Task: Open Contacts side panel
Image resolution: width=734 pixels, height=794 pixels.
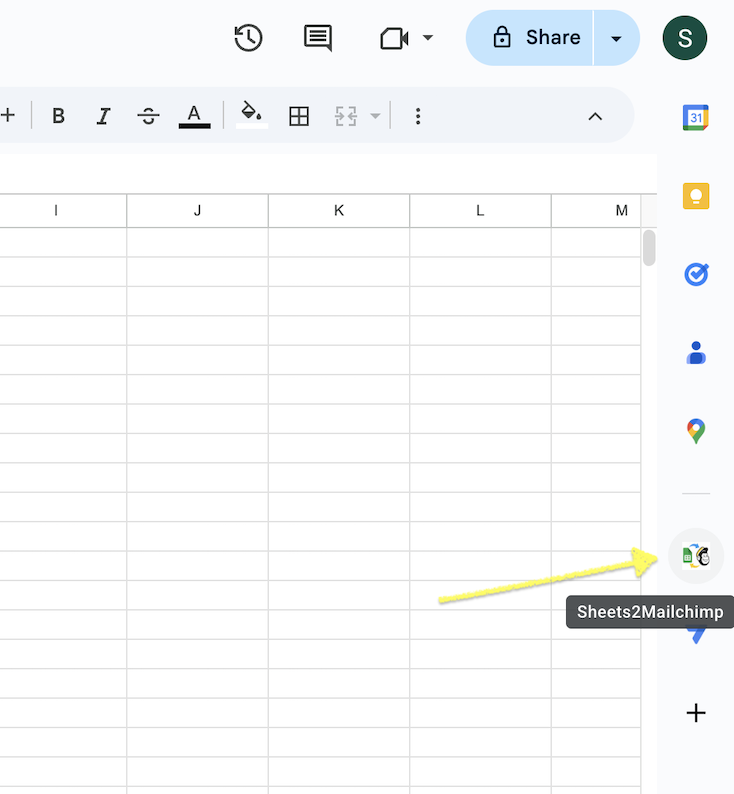Action: tap(696, 353)
